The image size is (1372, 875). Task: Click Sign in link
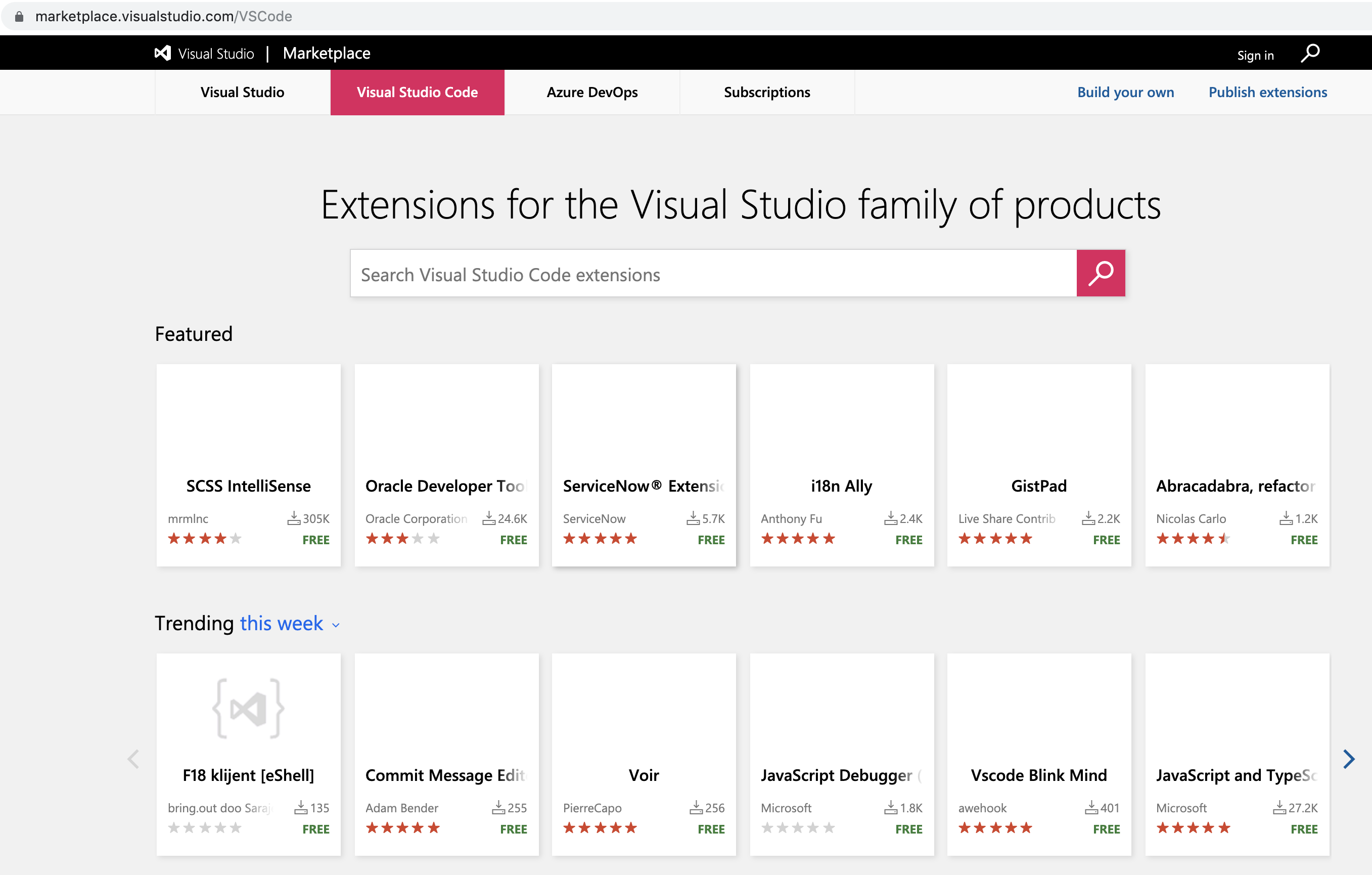1255,55
